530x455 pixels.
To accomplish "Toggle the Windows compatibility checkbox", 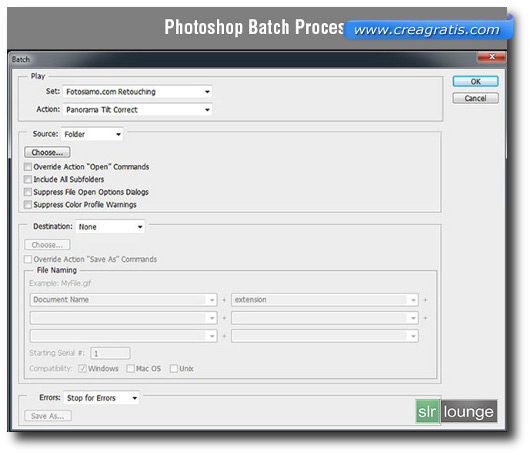I will tap(82, 368).
